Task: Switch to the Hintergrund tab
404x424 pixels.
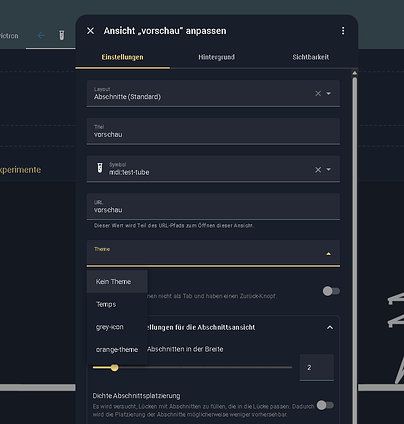Action: point(217,57)
